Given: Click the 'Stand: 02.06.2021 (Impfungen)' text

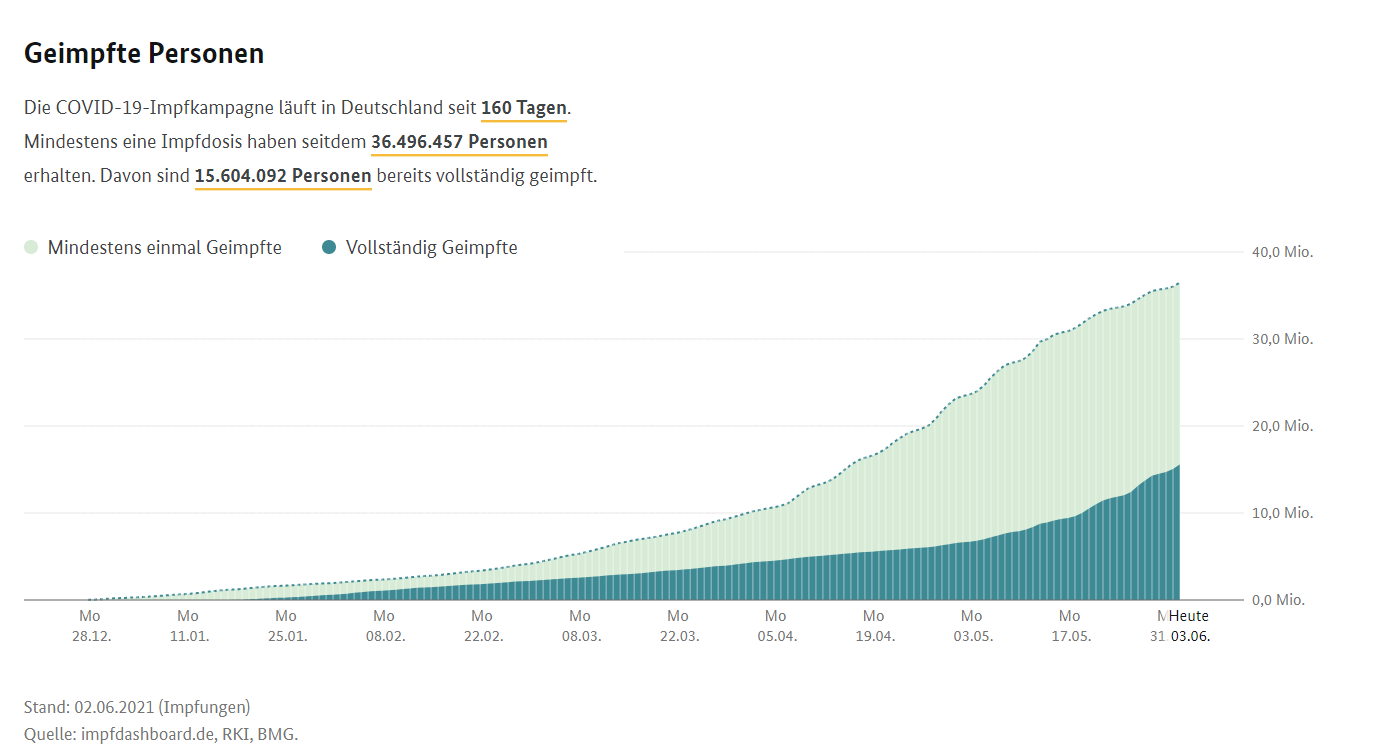Looking at the screenshot, I should (x=137, y=708).
